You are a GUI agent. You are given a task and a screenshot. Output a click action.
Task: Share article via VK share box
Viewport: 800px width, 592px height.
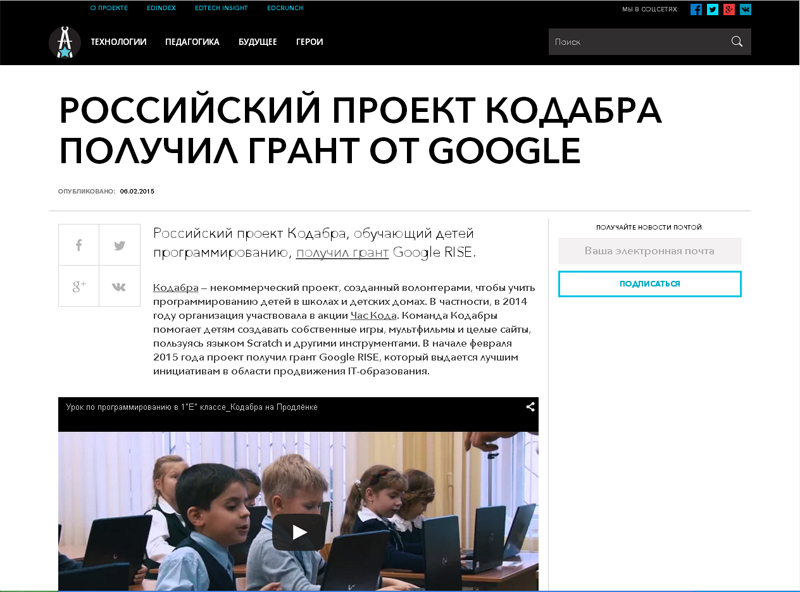click(x=120, y=286)
